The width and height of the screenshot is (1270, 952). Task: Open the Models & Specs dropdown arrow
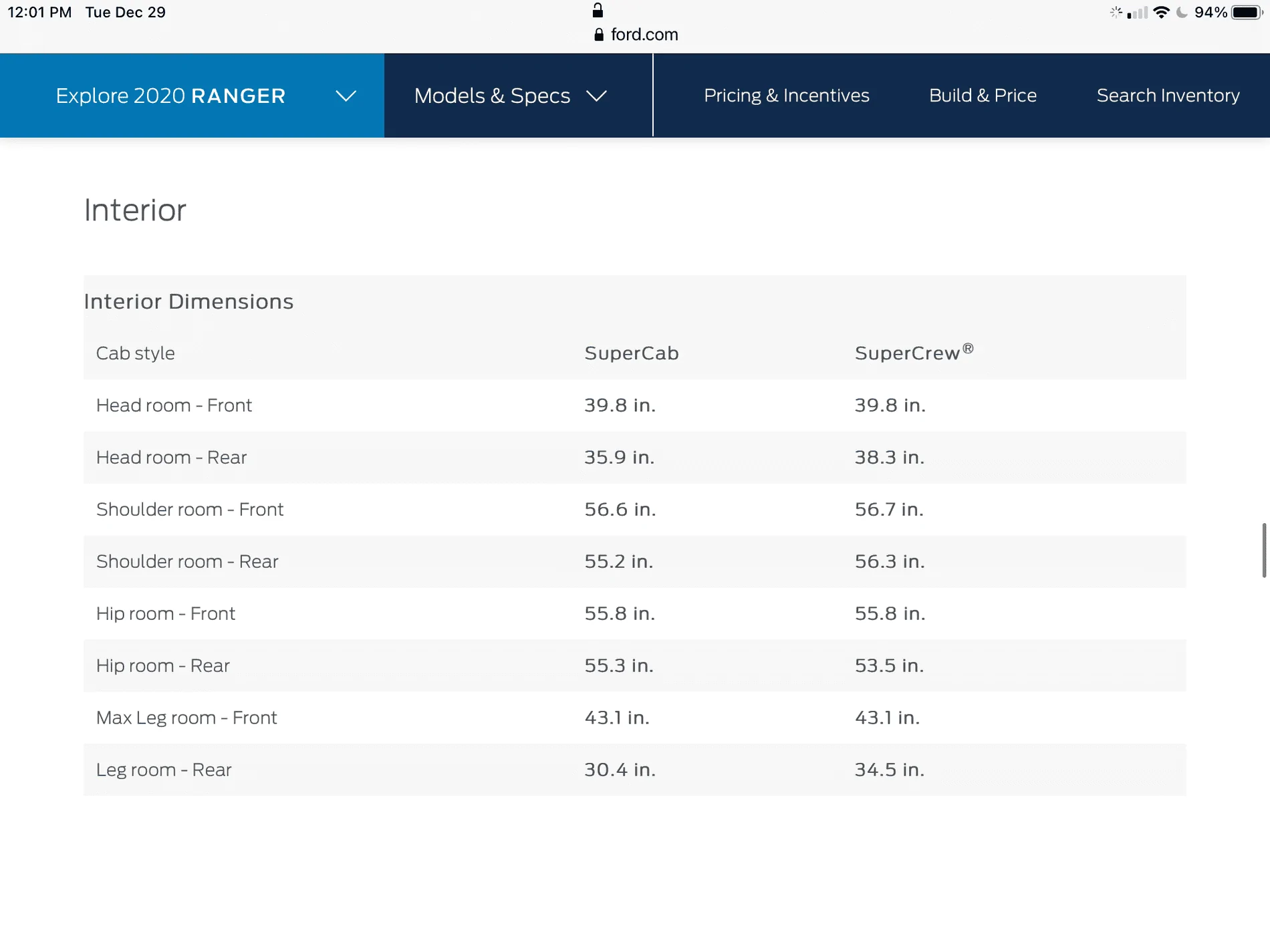coord(596,96)
